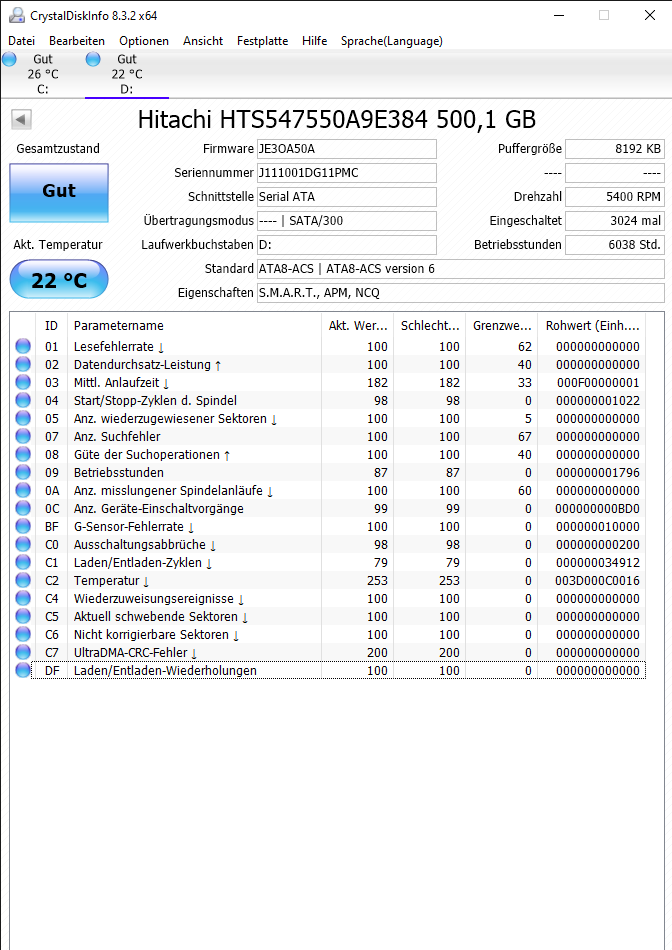Click the previous disk arrow button

(x=21, y=119)
